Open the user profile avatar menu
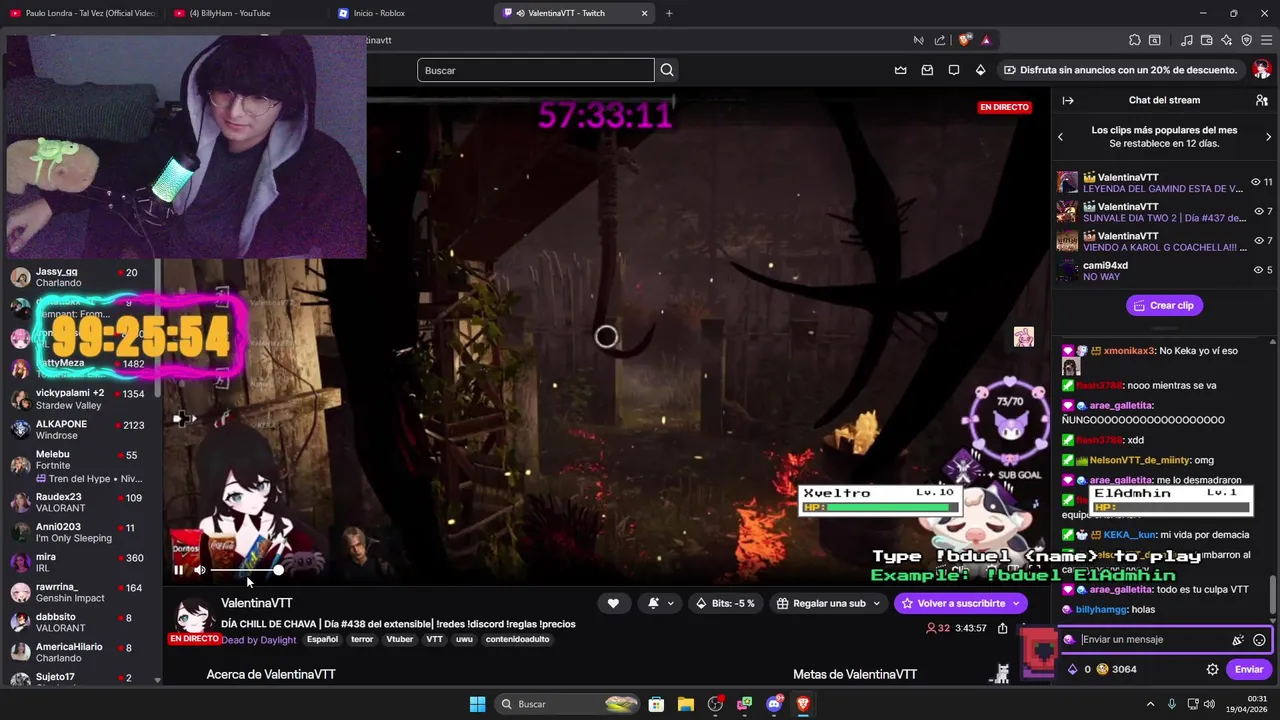 1262,70
